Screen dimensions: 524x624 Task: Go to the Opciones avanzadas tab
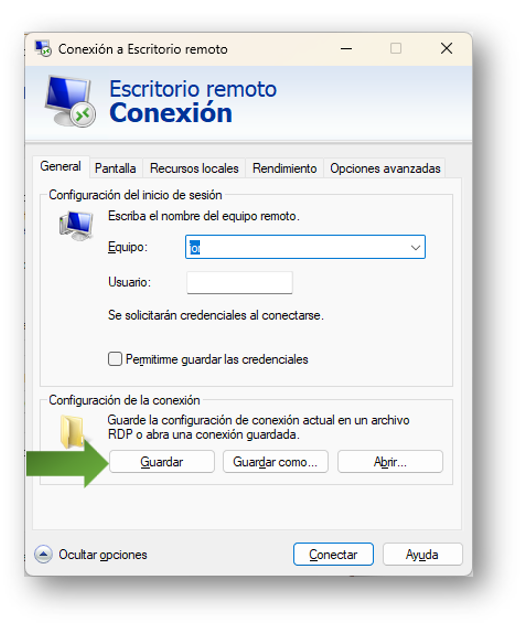point(385,168)
